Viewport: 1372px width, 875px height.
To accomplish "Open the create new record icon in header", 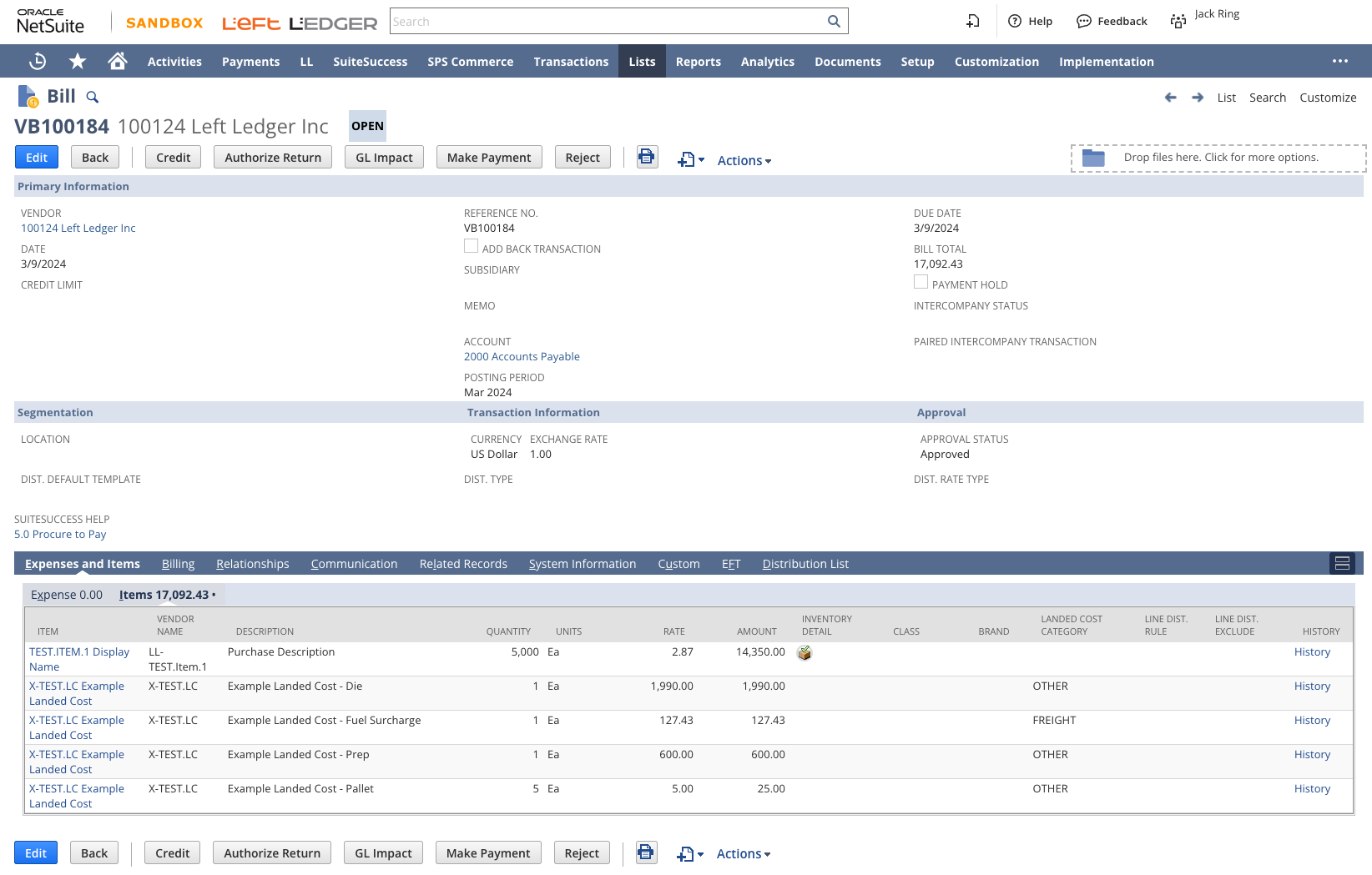I will (x=973, y=22).
